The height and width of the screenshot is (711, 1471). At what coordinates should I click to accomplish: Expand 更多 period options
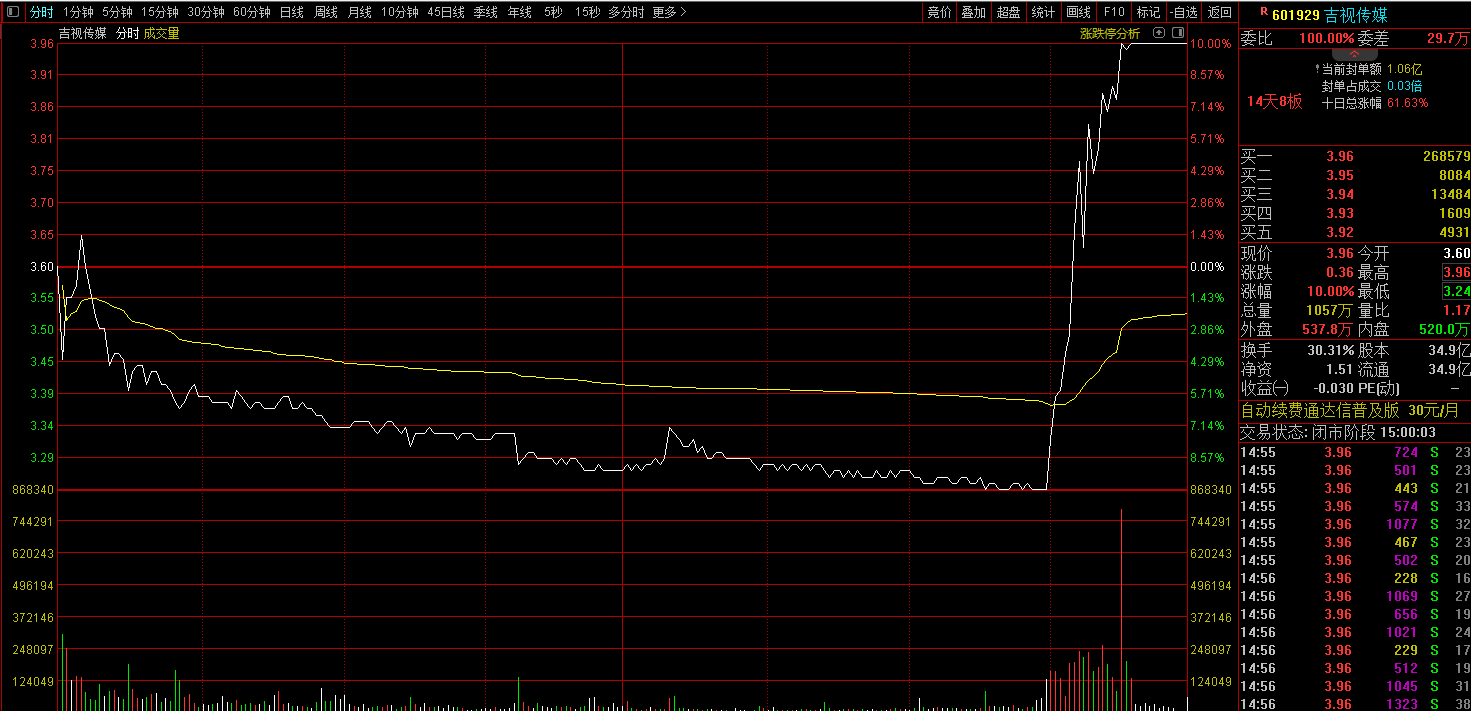669,12
